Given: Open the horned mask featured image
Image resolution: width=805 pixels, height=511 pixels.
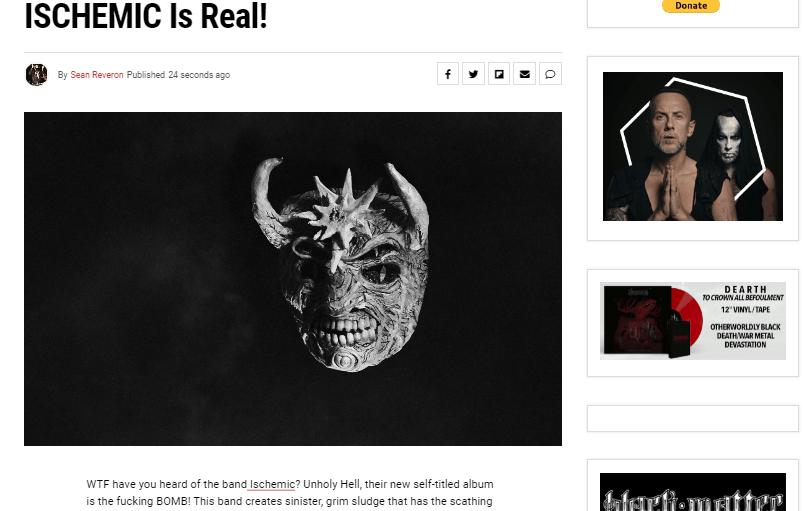Looking at the screenshot, I should (293, 279).
